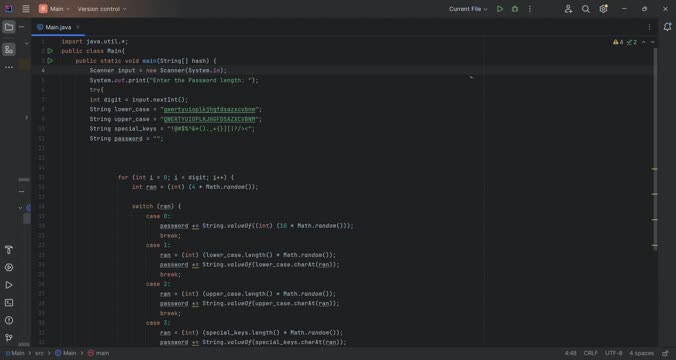
Task: Click the import java.util.* line
Action: tap(94, 41)
